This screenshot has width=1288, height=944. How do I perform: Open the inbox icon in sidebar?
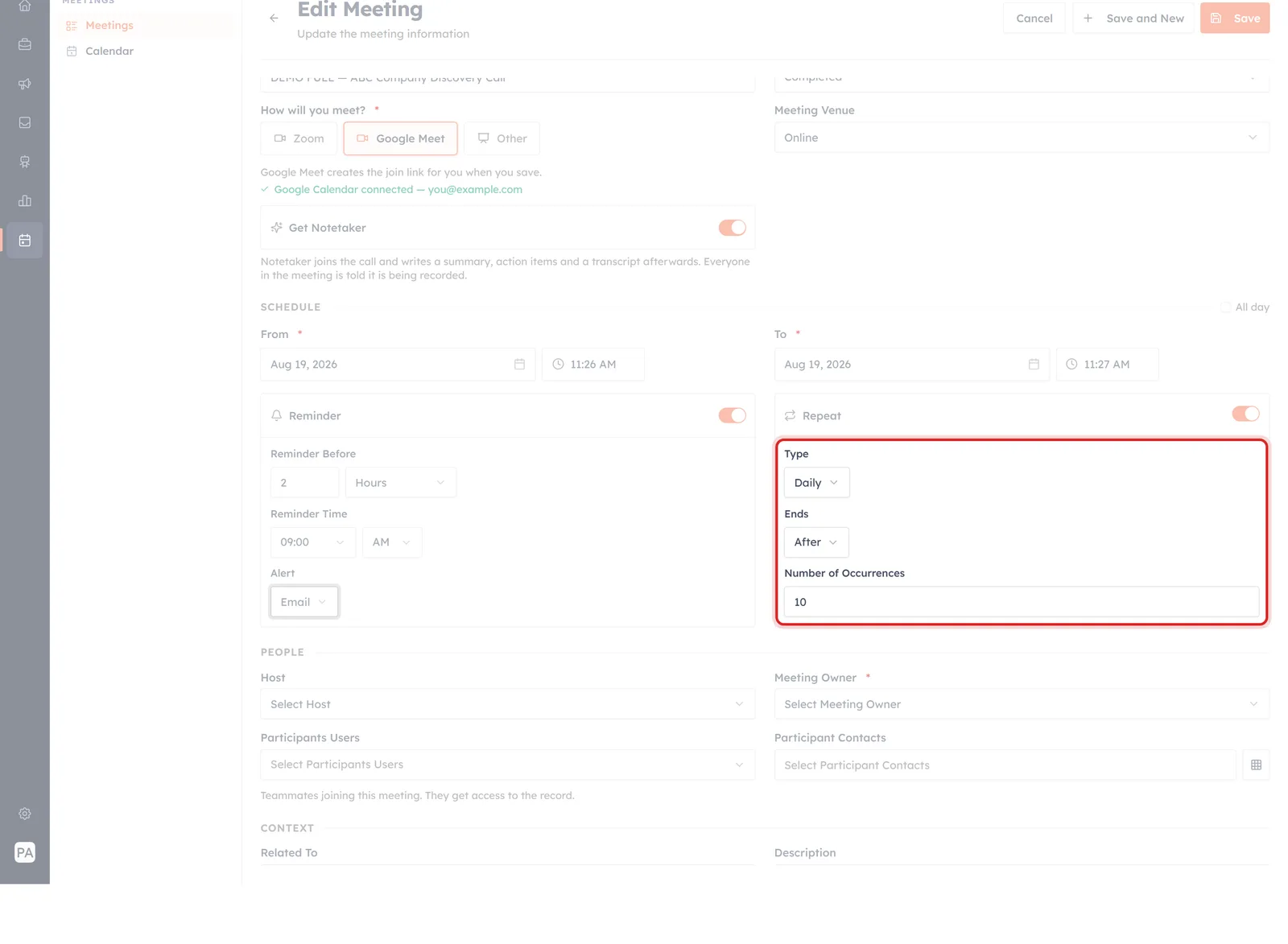(25, 122)
